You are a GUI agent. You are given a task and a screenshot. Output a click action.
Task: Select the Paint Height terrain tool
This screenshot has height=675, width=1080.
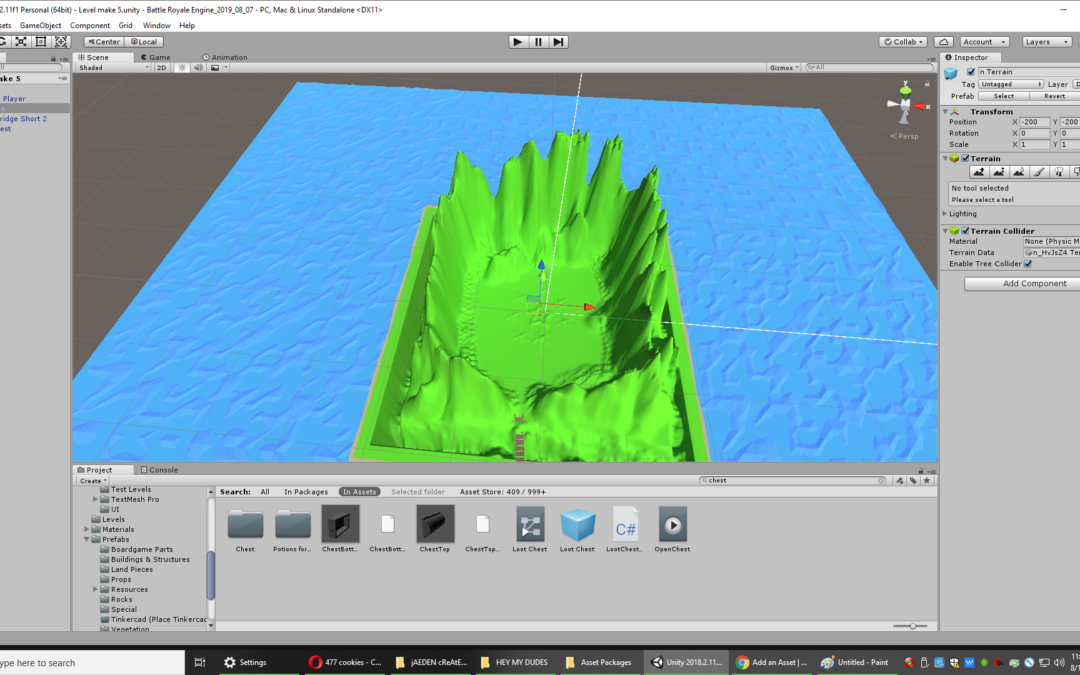pyautogui.click(x=999, y=172)
